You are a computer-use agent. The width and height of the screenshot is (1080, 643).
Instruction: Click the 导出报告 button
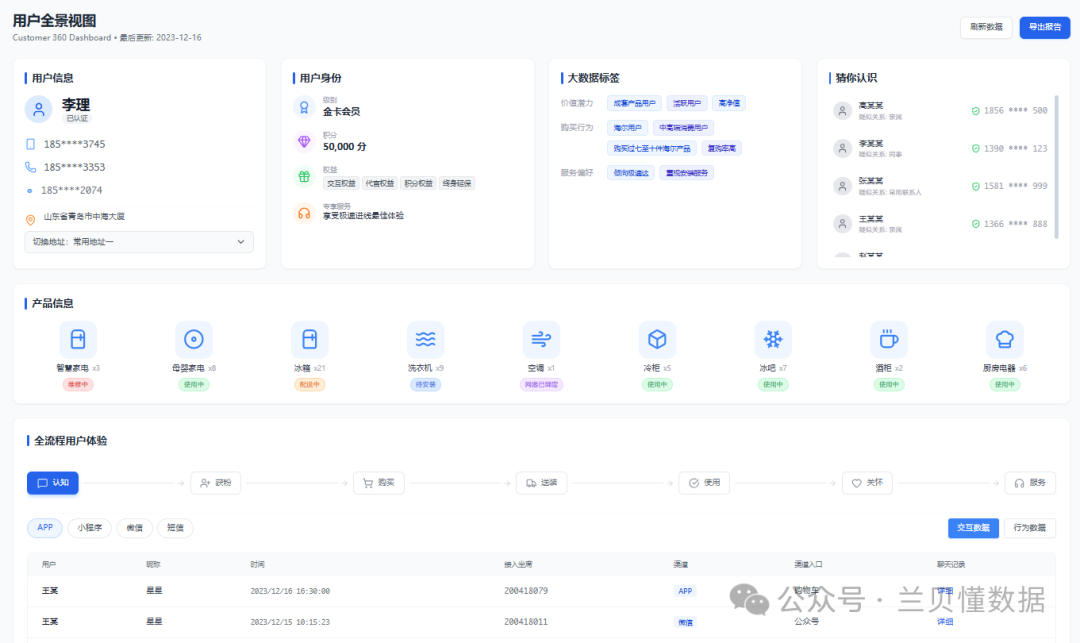point(1045,27)
